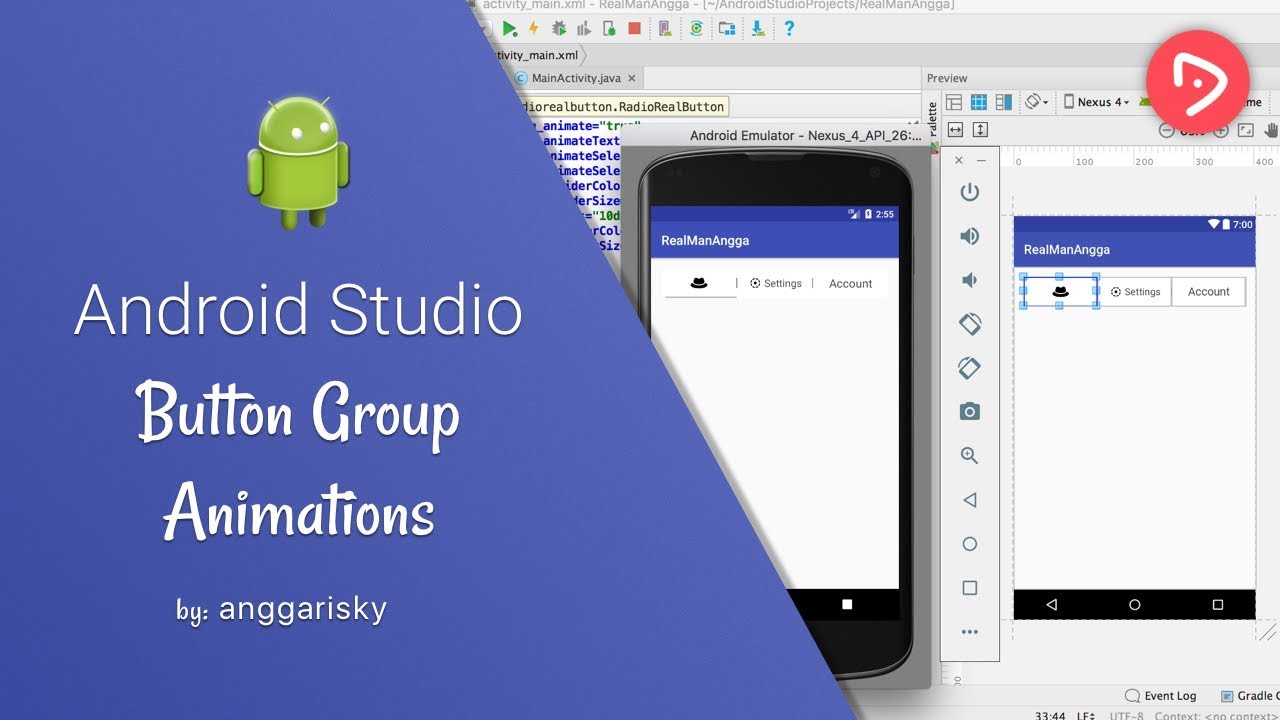
Task: Lower the emulator volume
Action: coord(969,280)
